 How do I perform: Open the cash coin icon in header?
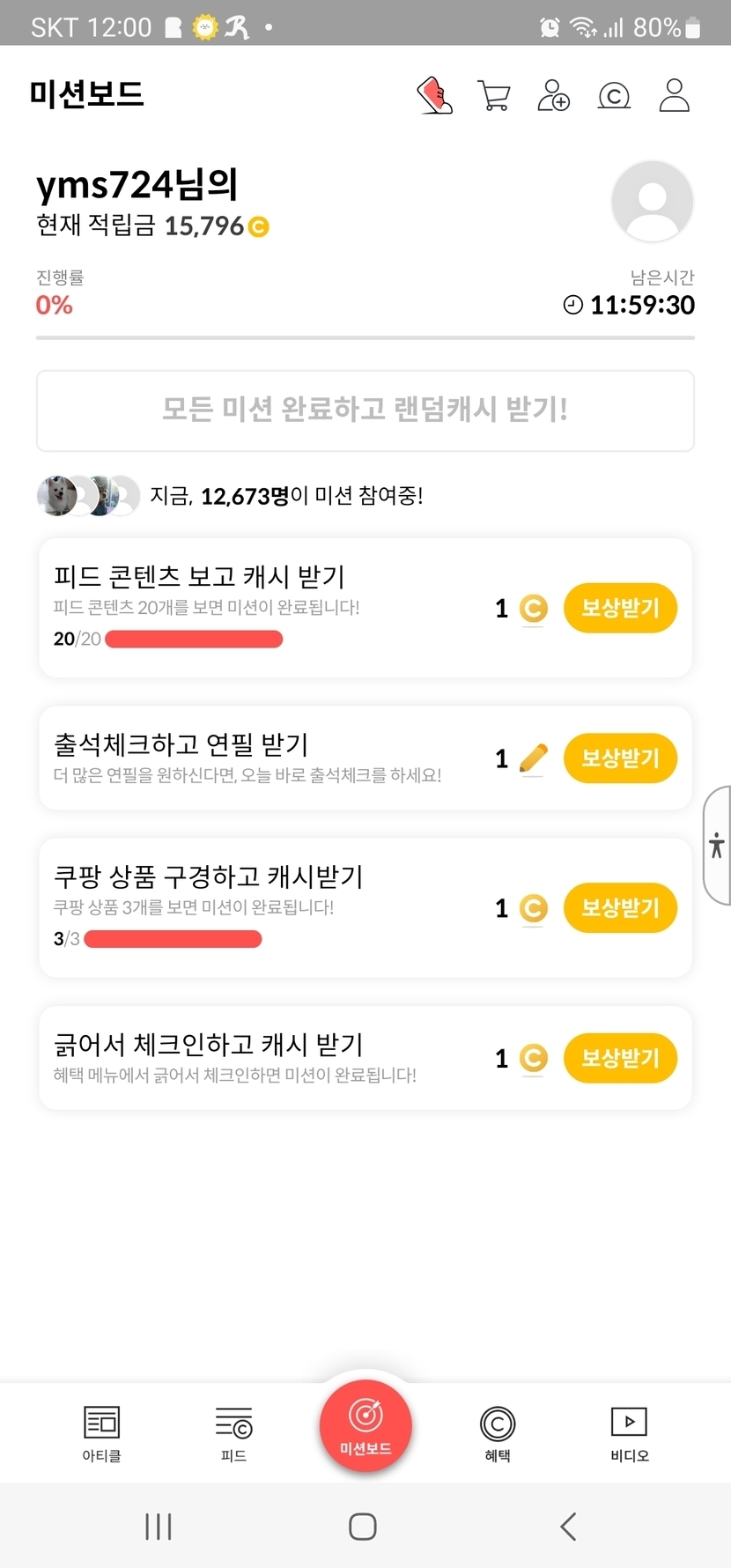point(614,95)
